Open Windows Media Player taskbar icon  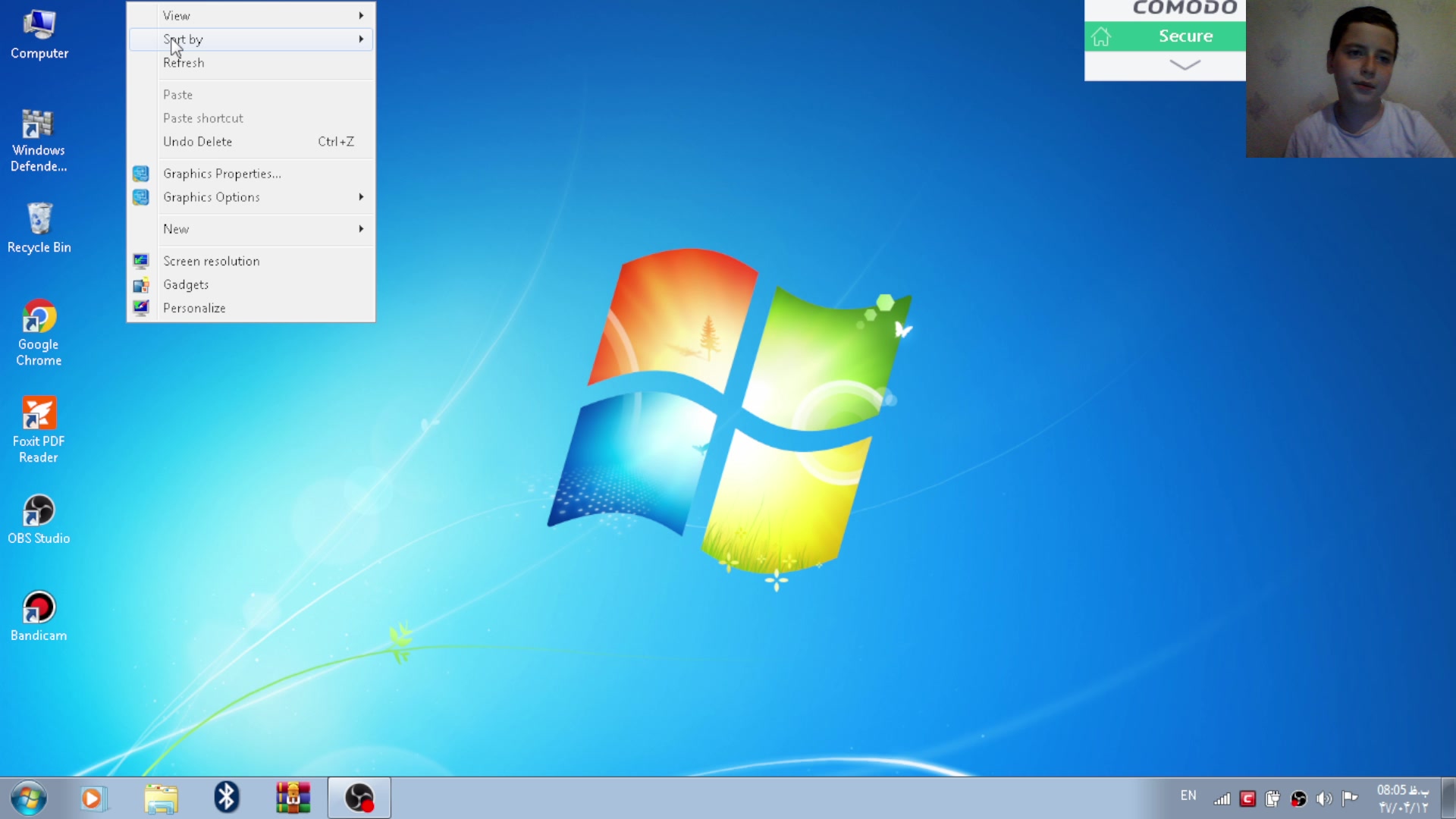(x=93, y=798)
